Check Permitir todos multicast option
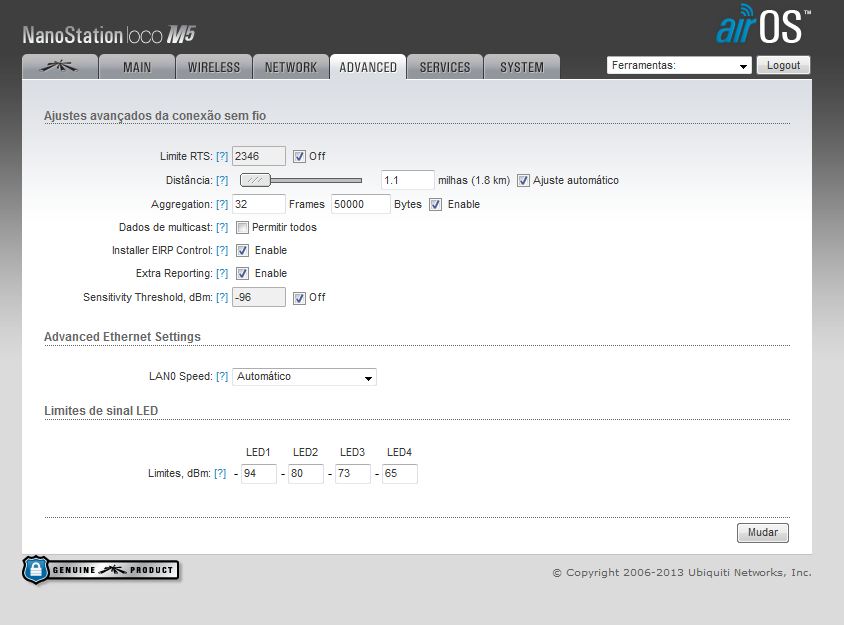844x625 pixels. coord(242,228)
